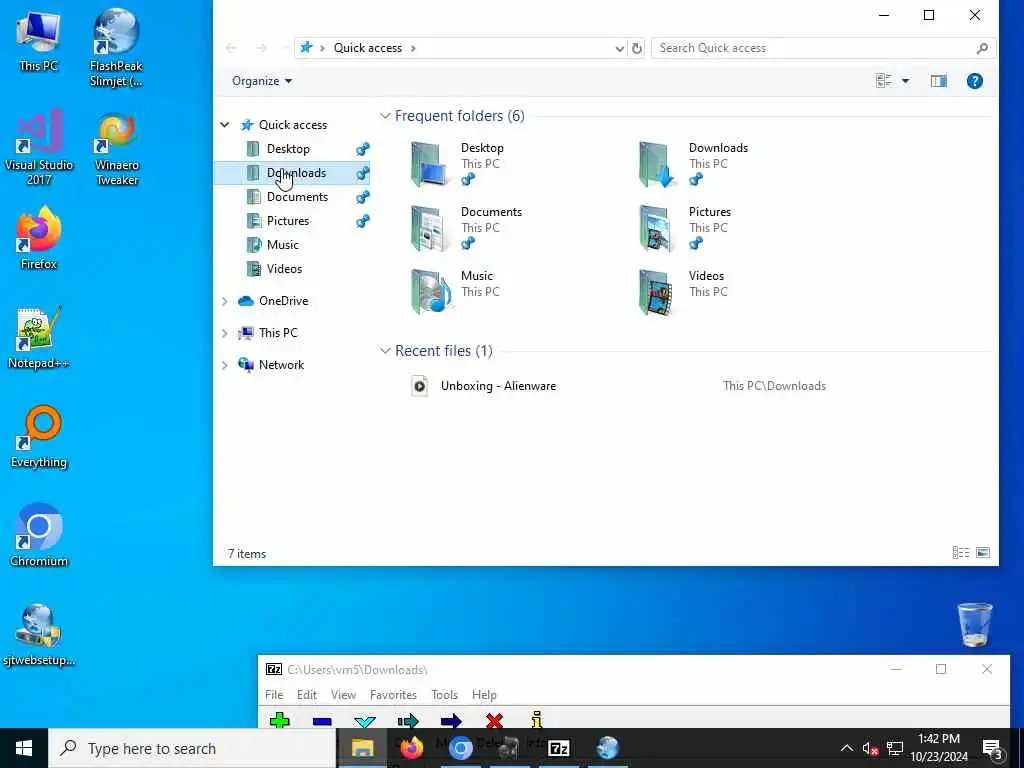Select OneDrive in the navigation pane
Screen dimensions: 1024x768
click(x=283, y=301)
